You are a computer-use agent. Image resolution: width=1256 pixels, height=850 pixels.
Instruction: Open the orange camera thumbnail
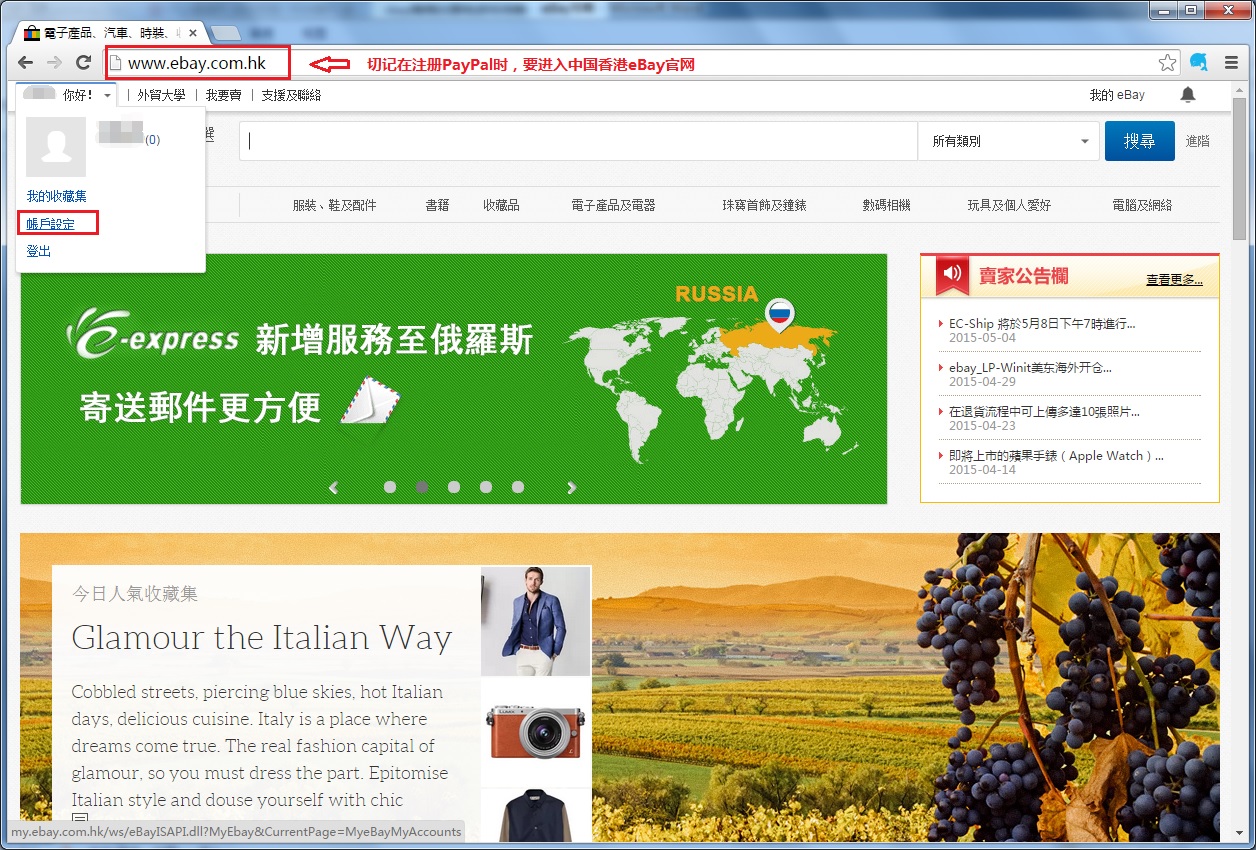pos(536,732)
